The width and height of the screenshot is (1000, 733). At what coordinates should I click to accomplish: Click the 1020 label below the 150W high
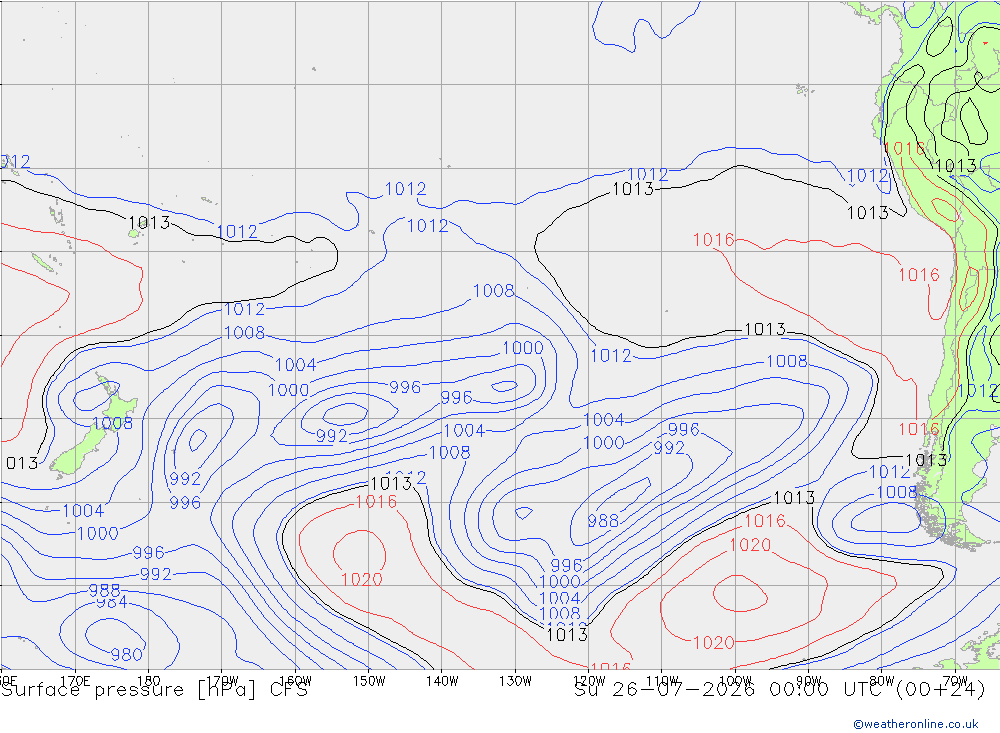coord(362,579)
